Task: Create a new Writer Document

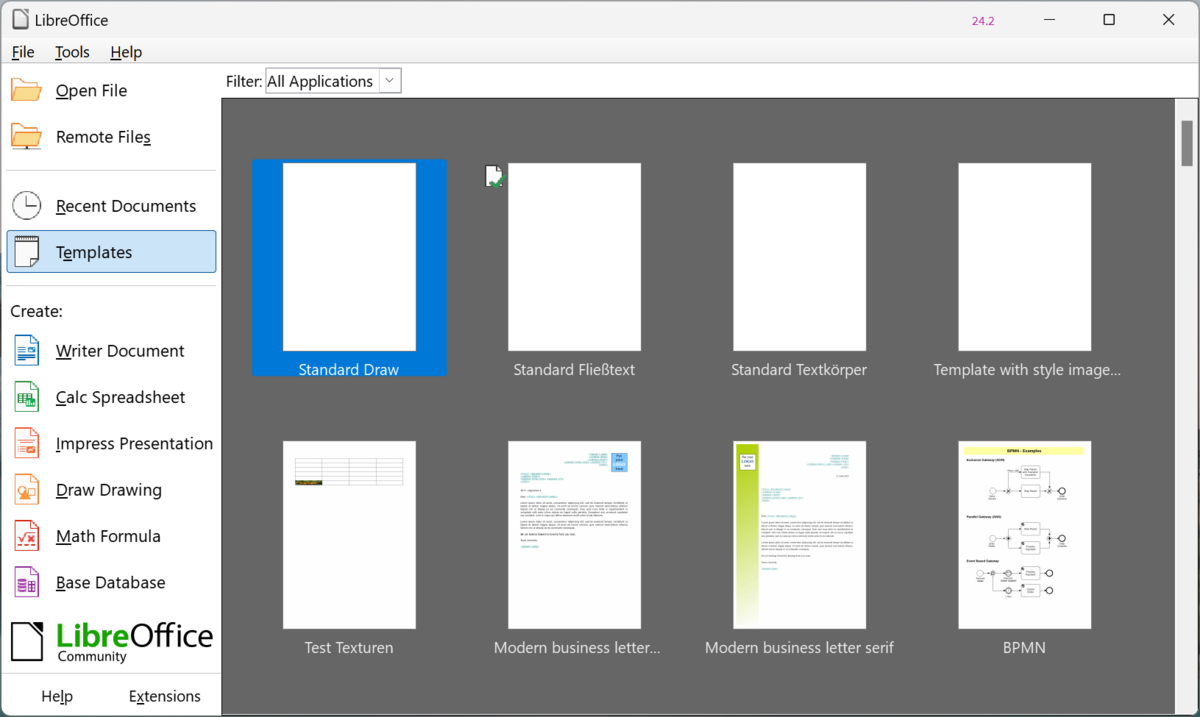Action: [x=111, y=351]
